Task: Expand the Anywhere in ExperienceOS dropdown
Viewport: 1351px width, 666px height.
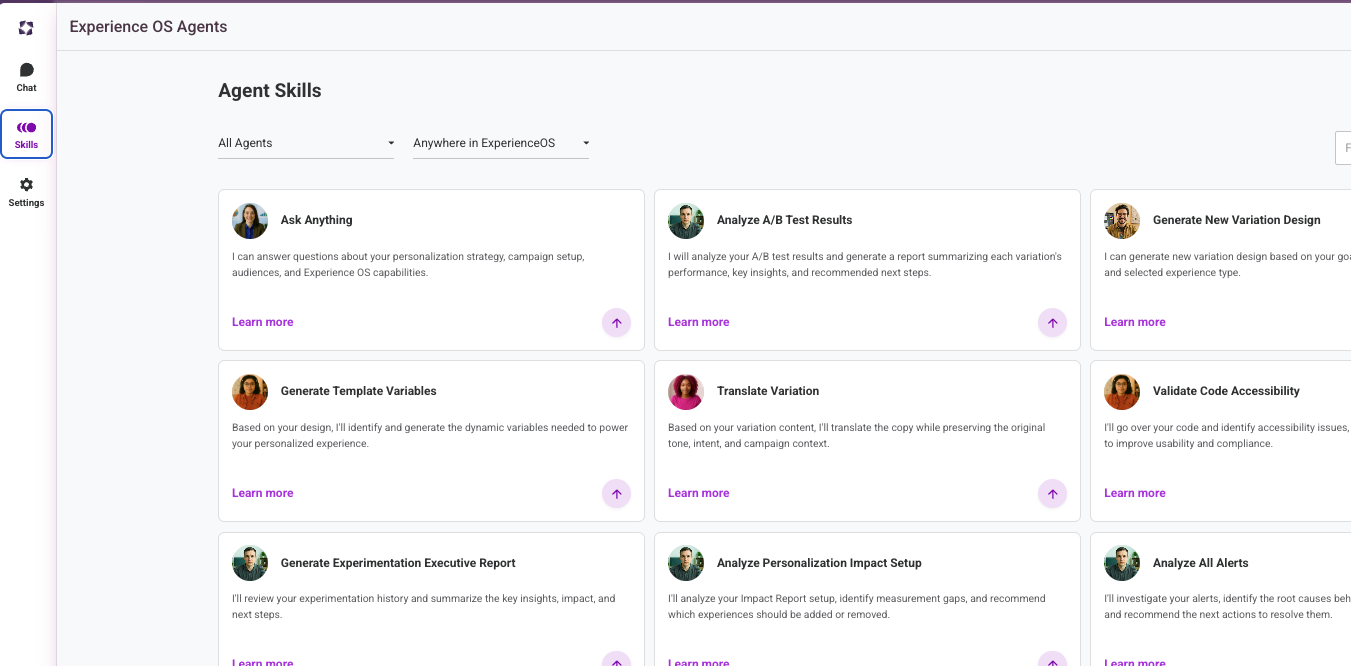Action: (x=501, y=143)
